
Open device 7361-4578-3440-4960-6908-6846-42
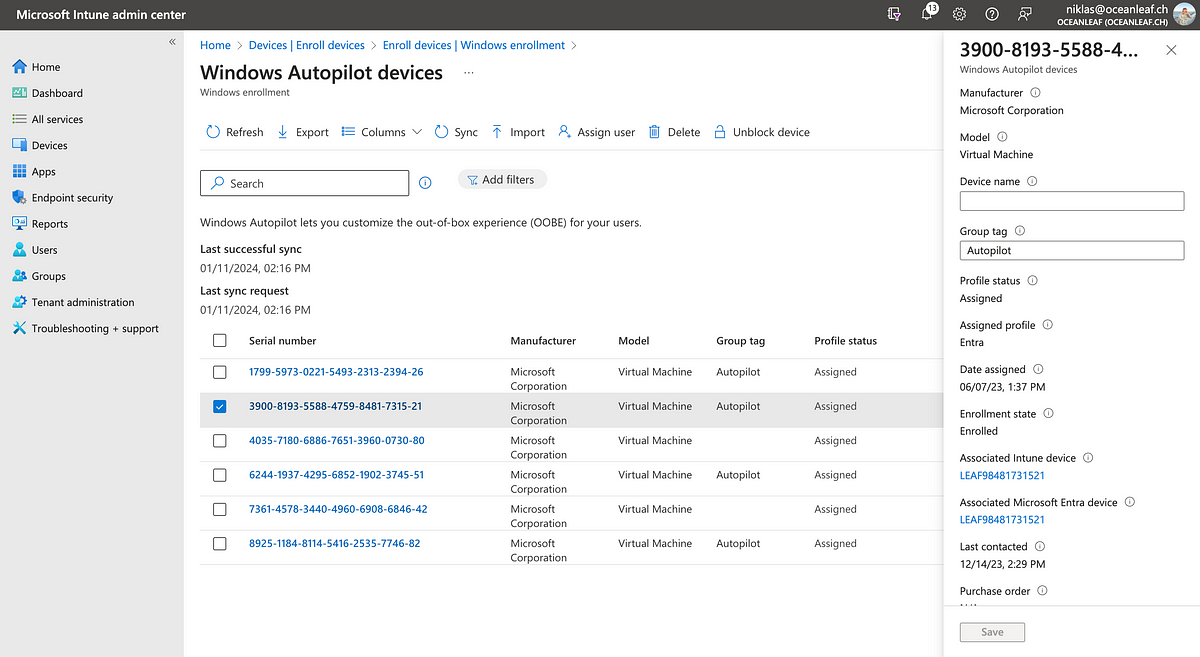(338, 510)
